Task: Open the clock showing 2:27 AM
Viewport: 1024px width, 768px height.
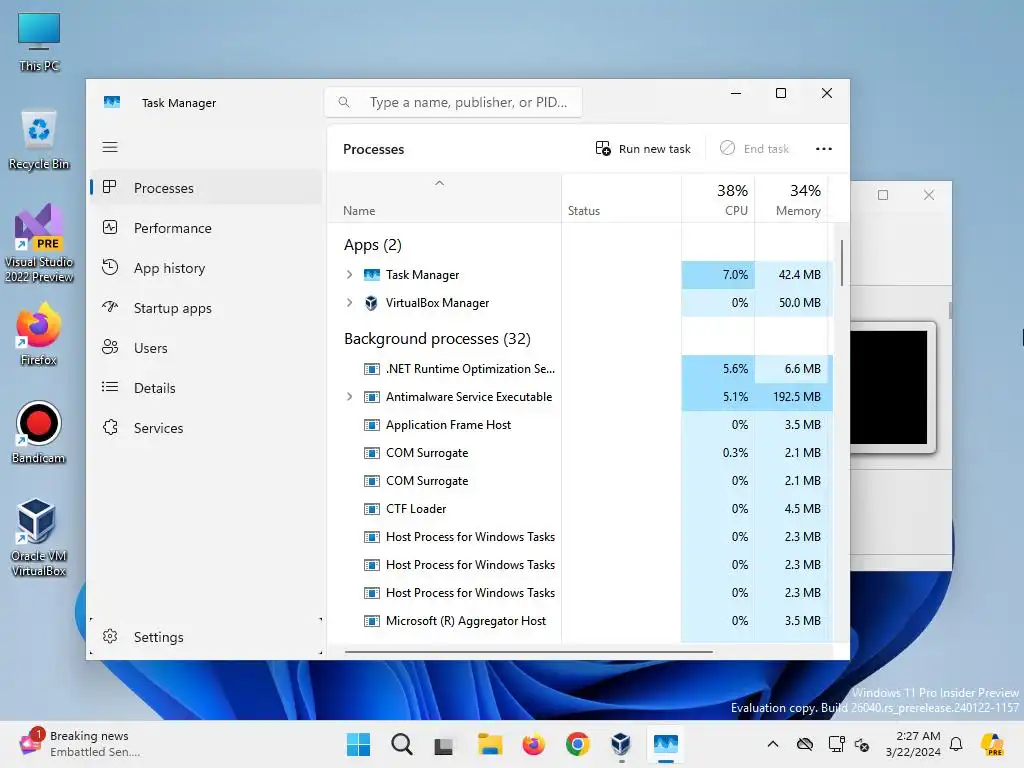Action: pyautogui.click(x=913, y=744)
